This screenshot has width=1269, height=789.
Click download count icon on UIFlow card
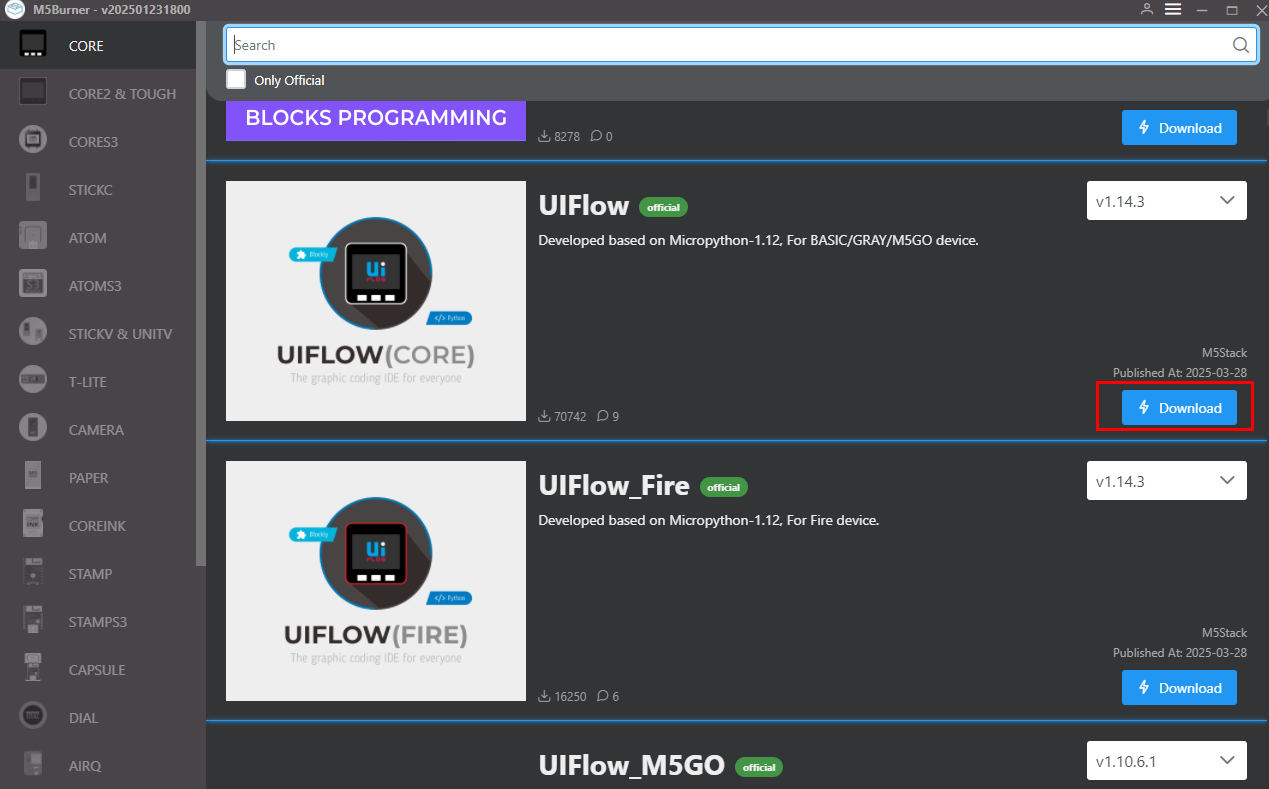coord(544,416)
